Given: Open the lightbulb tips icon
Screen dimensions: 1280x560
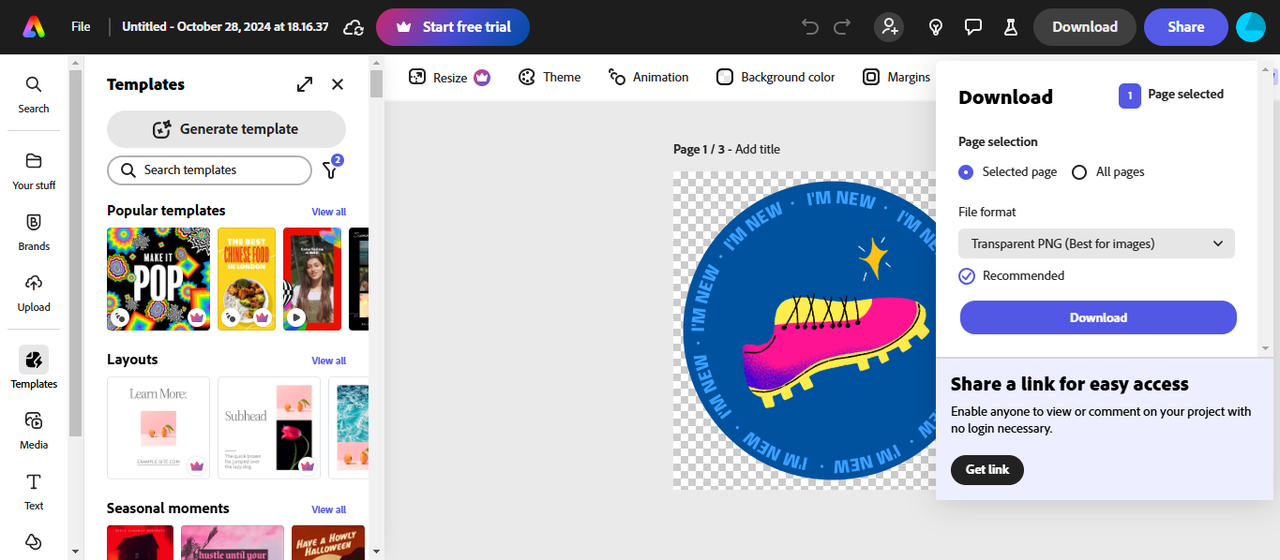Looking at the screenshot, I should click(x=936, y=27).
